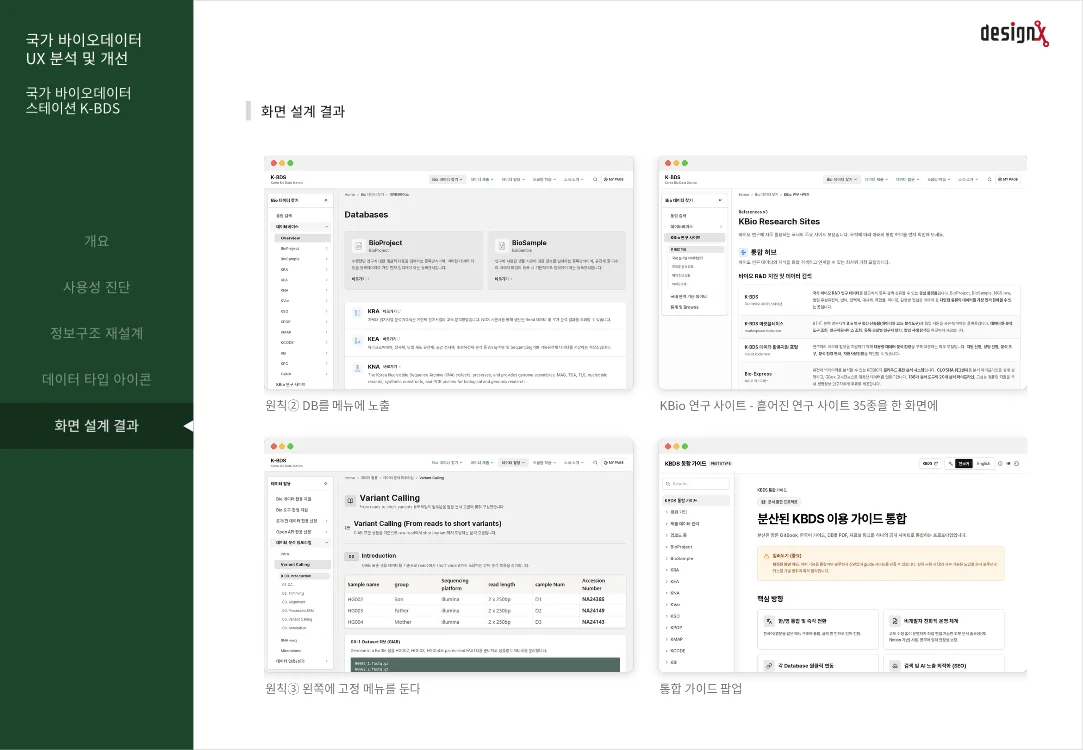Click the KNA row icon in Databases list

click(357, 368)
